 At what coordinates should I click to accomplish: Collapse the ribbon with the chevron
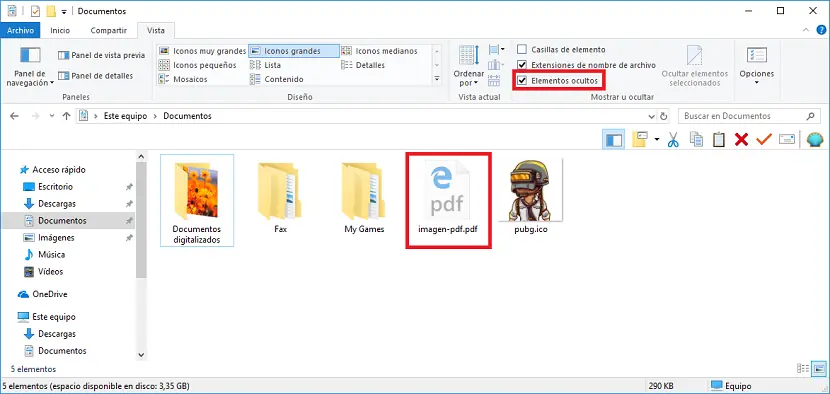tap(806, 30)
